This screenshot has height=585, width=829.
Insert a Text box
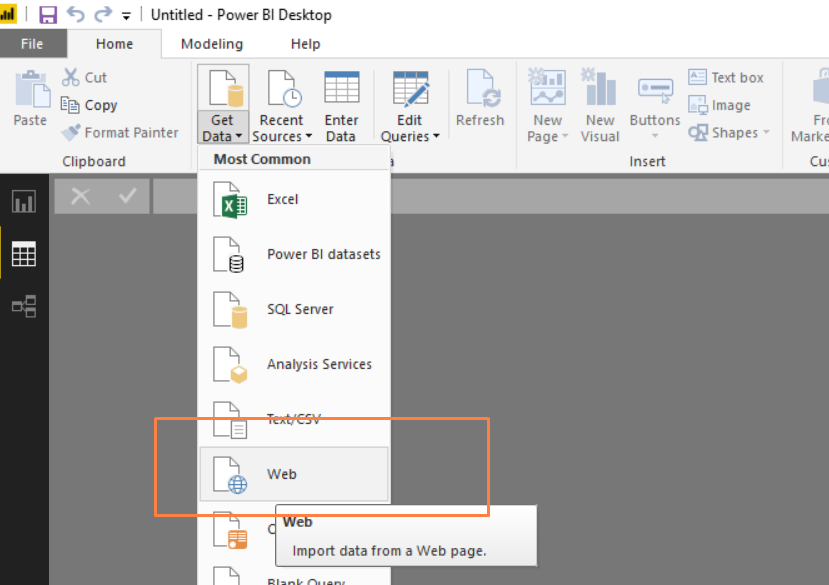pos(726,77)
